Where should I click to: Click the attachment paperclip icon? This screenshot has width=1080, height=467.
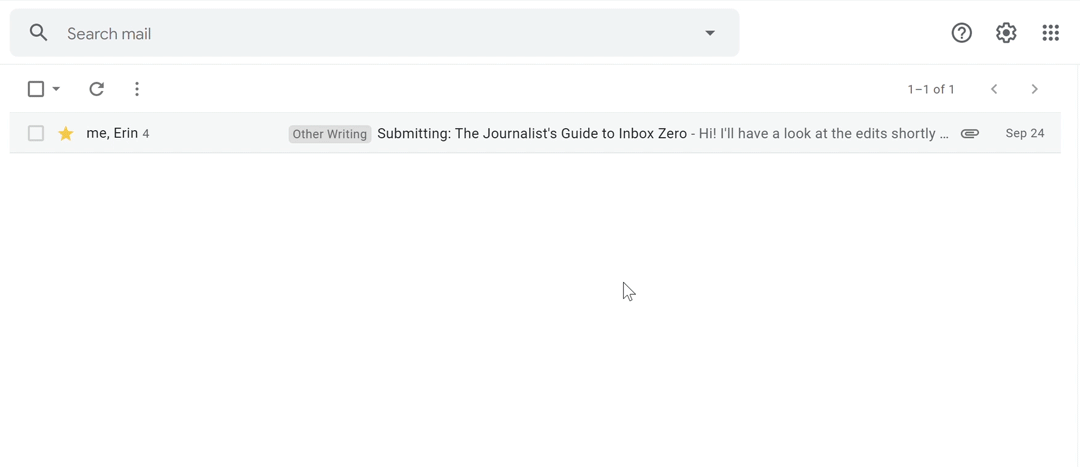970,133
